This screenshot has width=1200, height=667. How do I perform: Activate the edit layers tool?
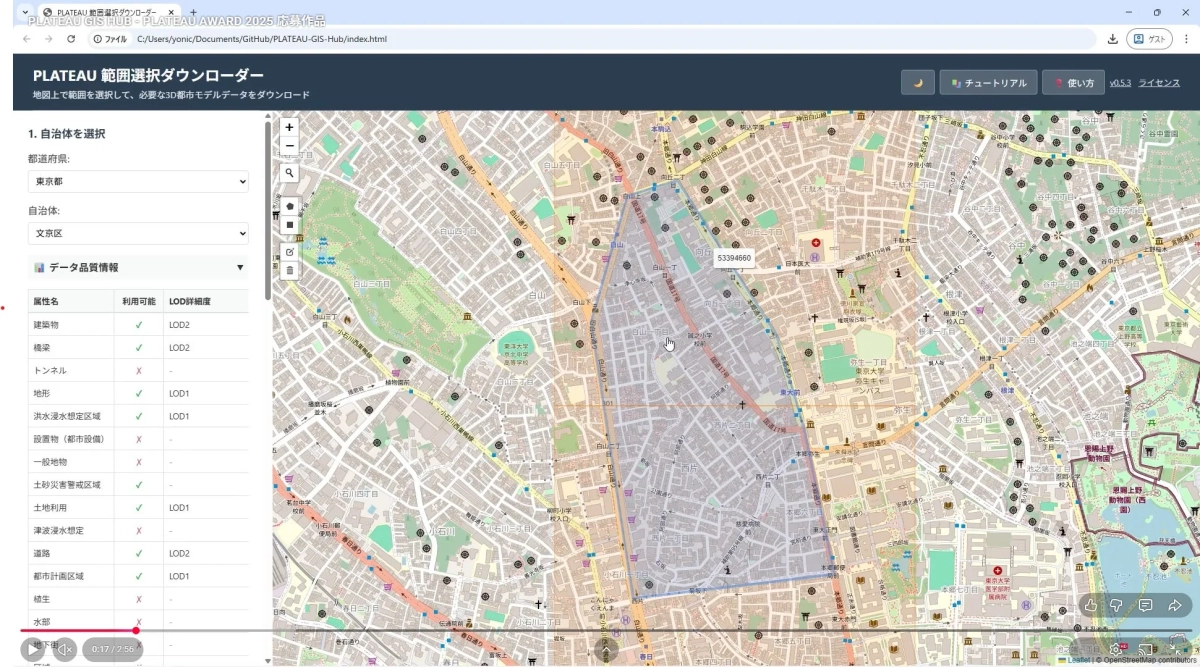[x=289, y=252]
